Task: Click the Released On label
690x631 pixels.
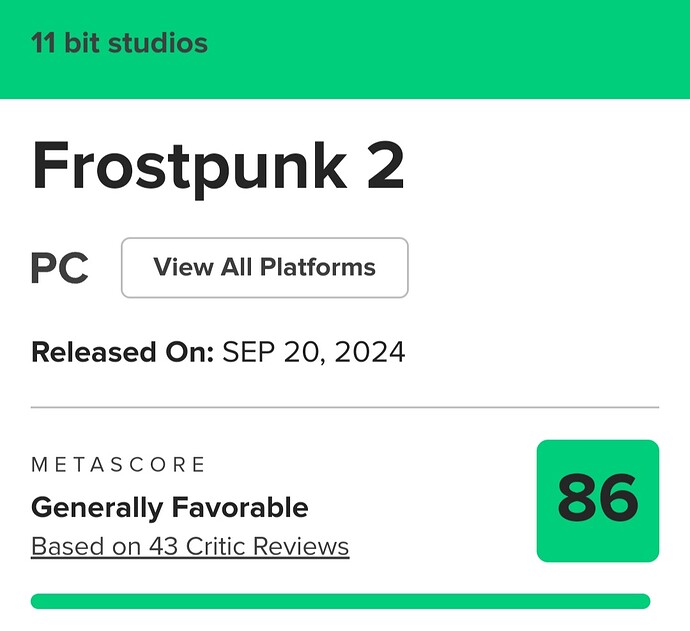Action: (x=122, y=352)
